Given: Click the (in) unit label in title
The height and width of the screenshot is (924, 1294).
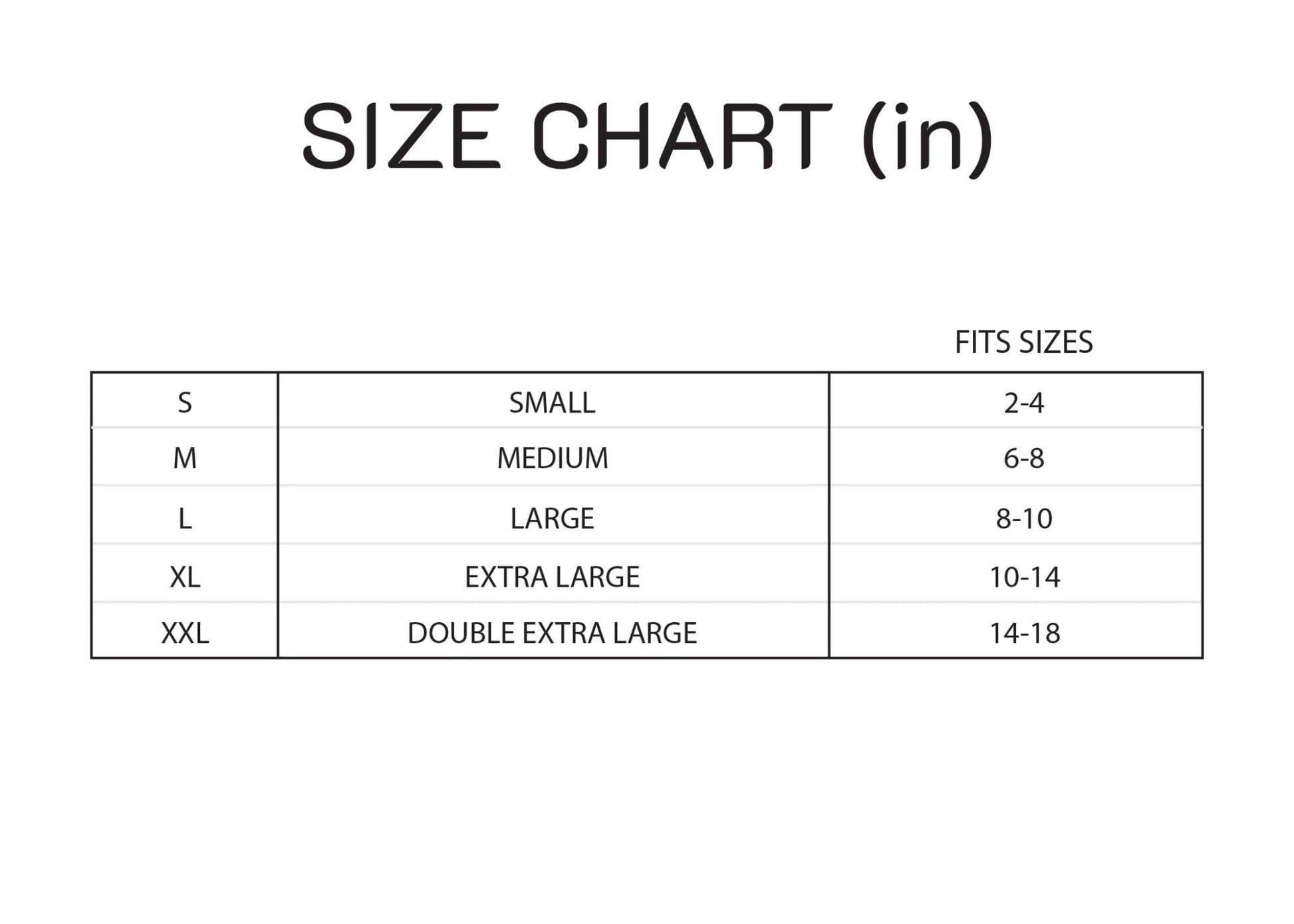Looking at the screenshot, I should coord(928,138).
